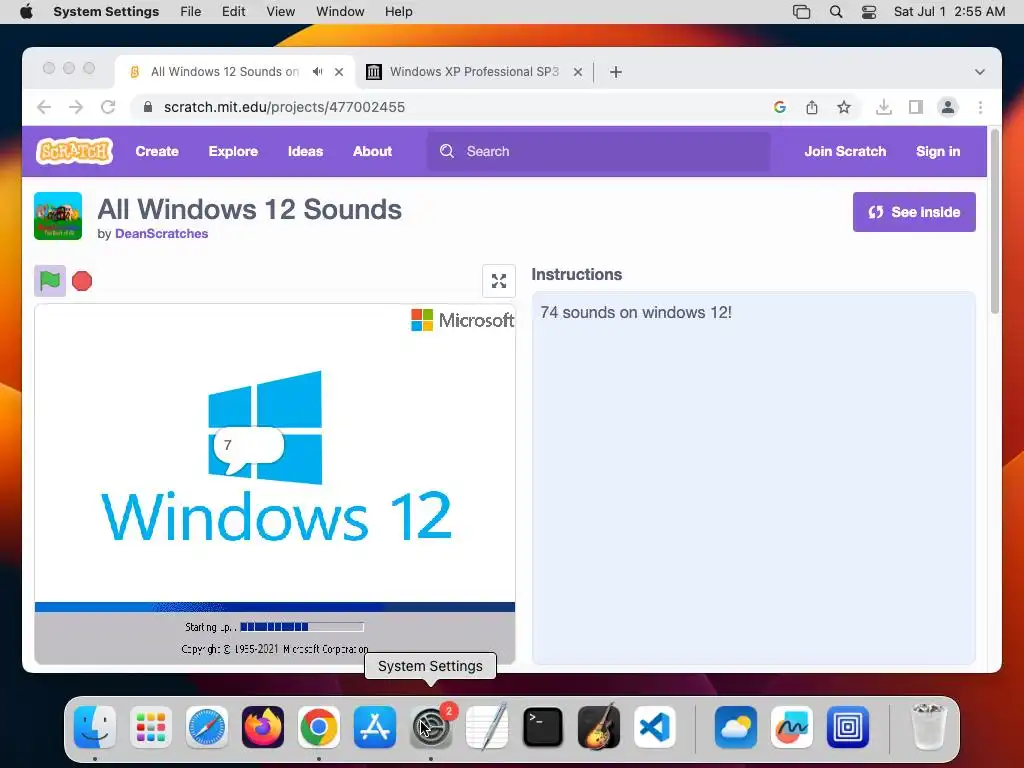Open TextEdit from the dock
Screen dimensions: 1024x768
point(487,727)
